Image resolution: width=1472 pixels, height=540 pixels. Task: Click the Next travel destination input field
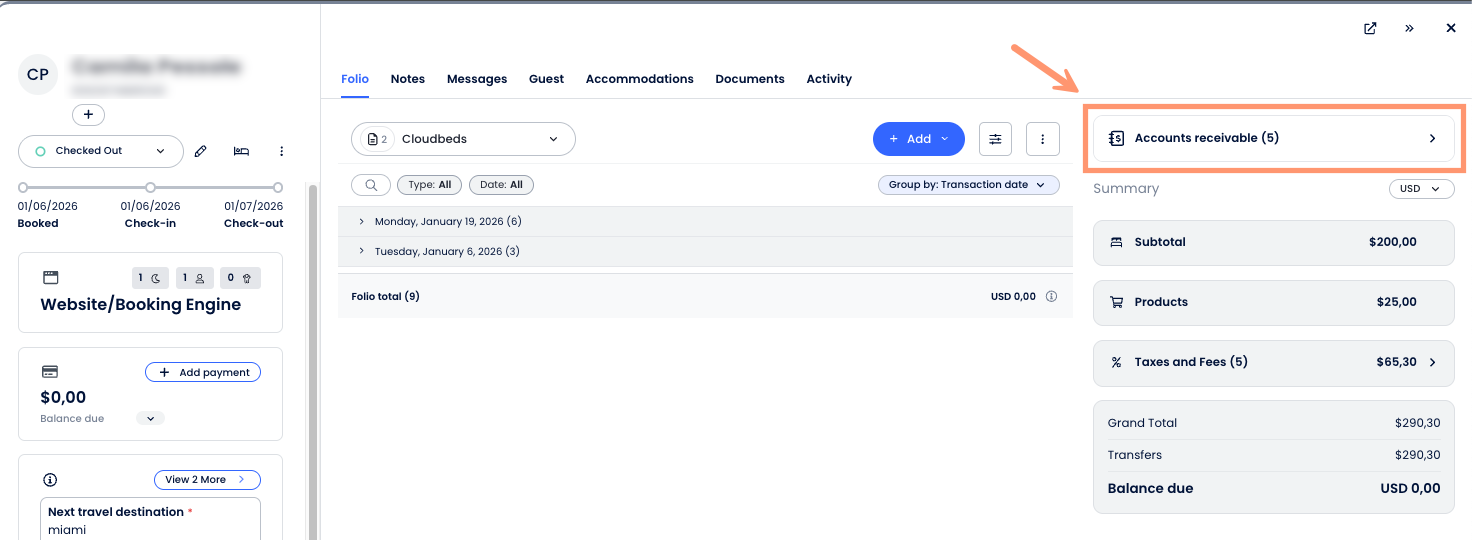pyautogui.click(x=150, y=529)
